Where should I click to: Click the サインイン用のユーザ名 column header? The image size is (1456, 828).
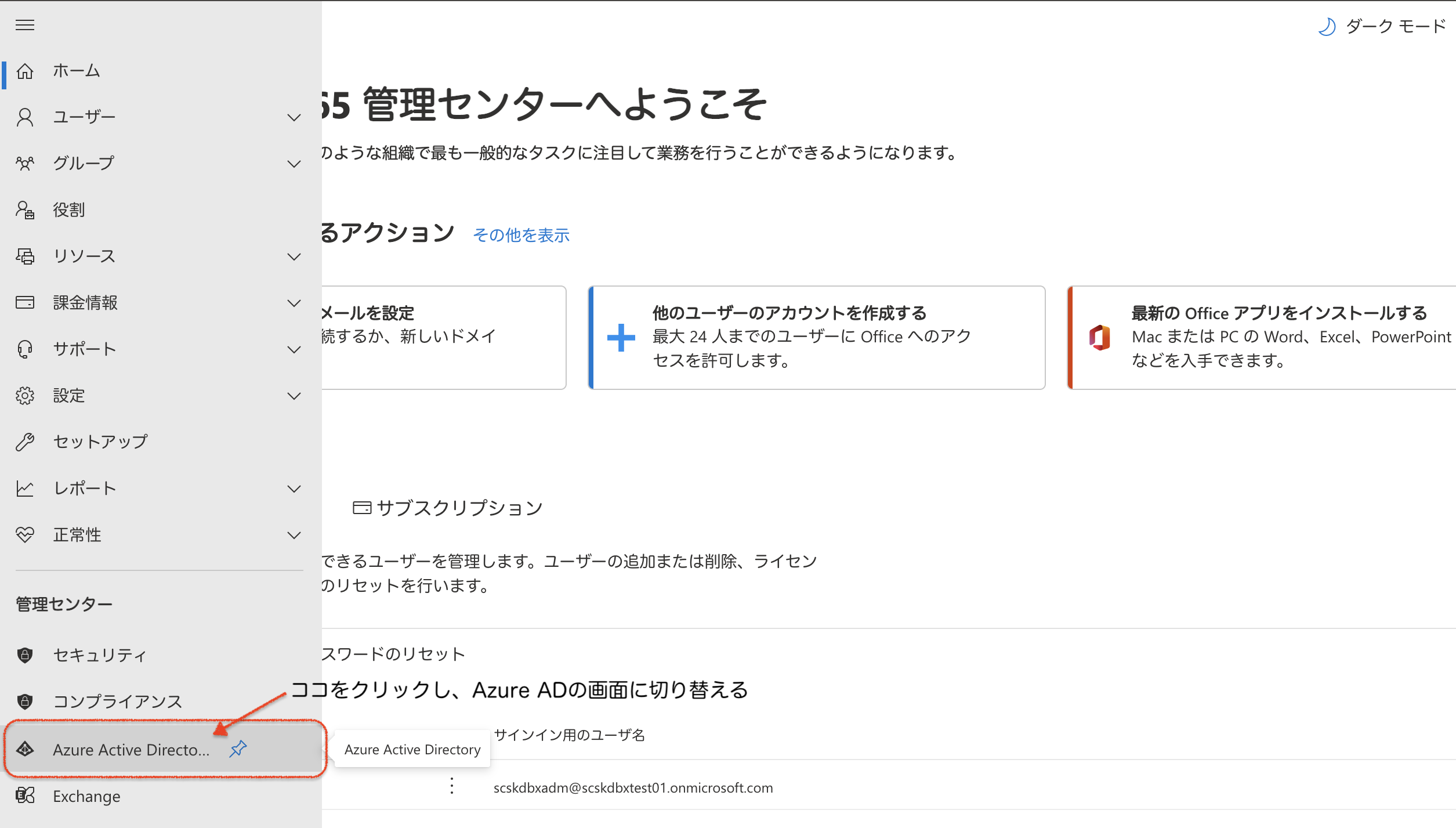(569, 735)
